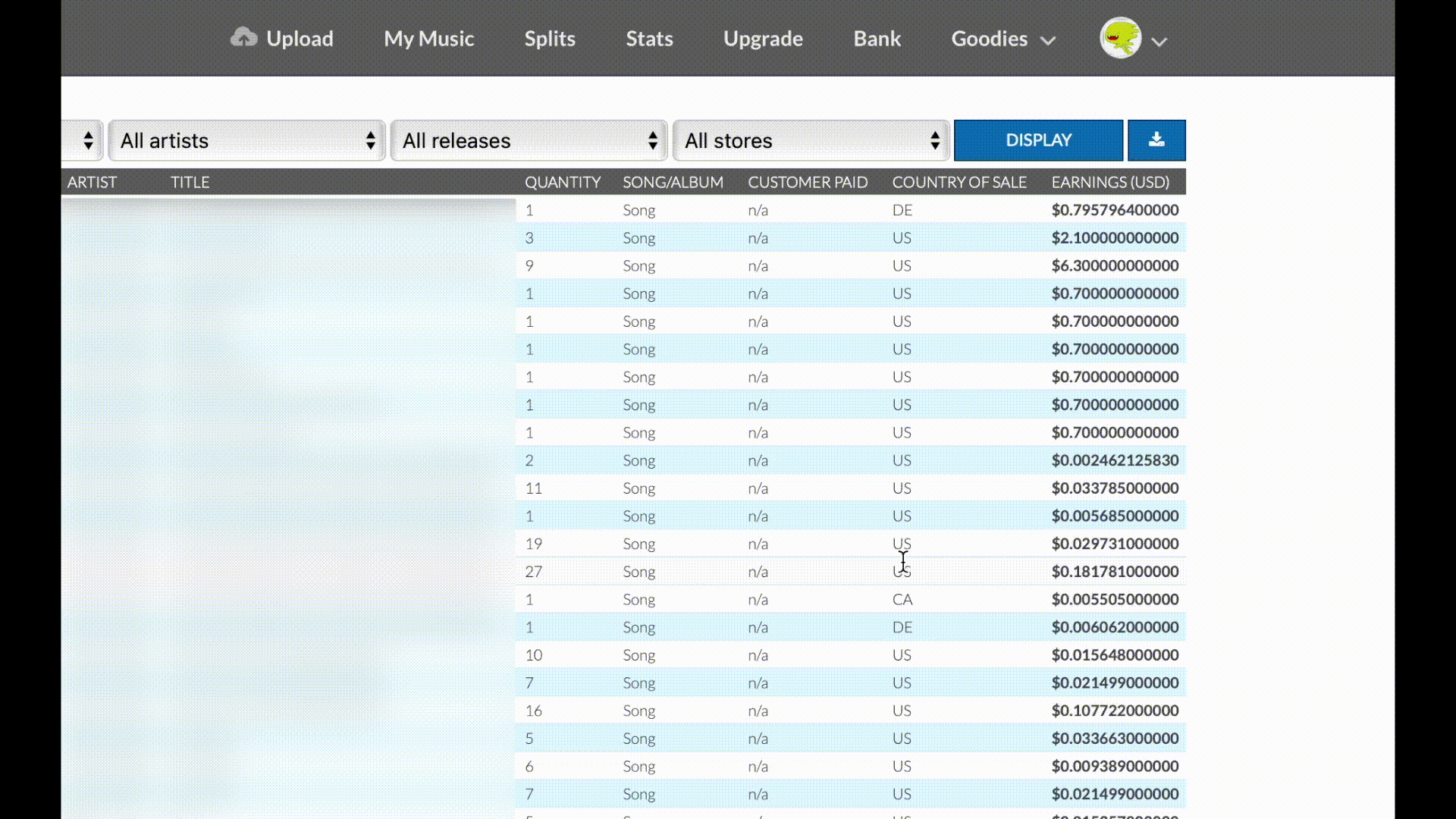Open the All stores dropdown

pyautogui.click(x=811, y=140)
